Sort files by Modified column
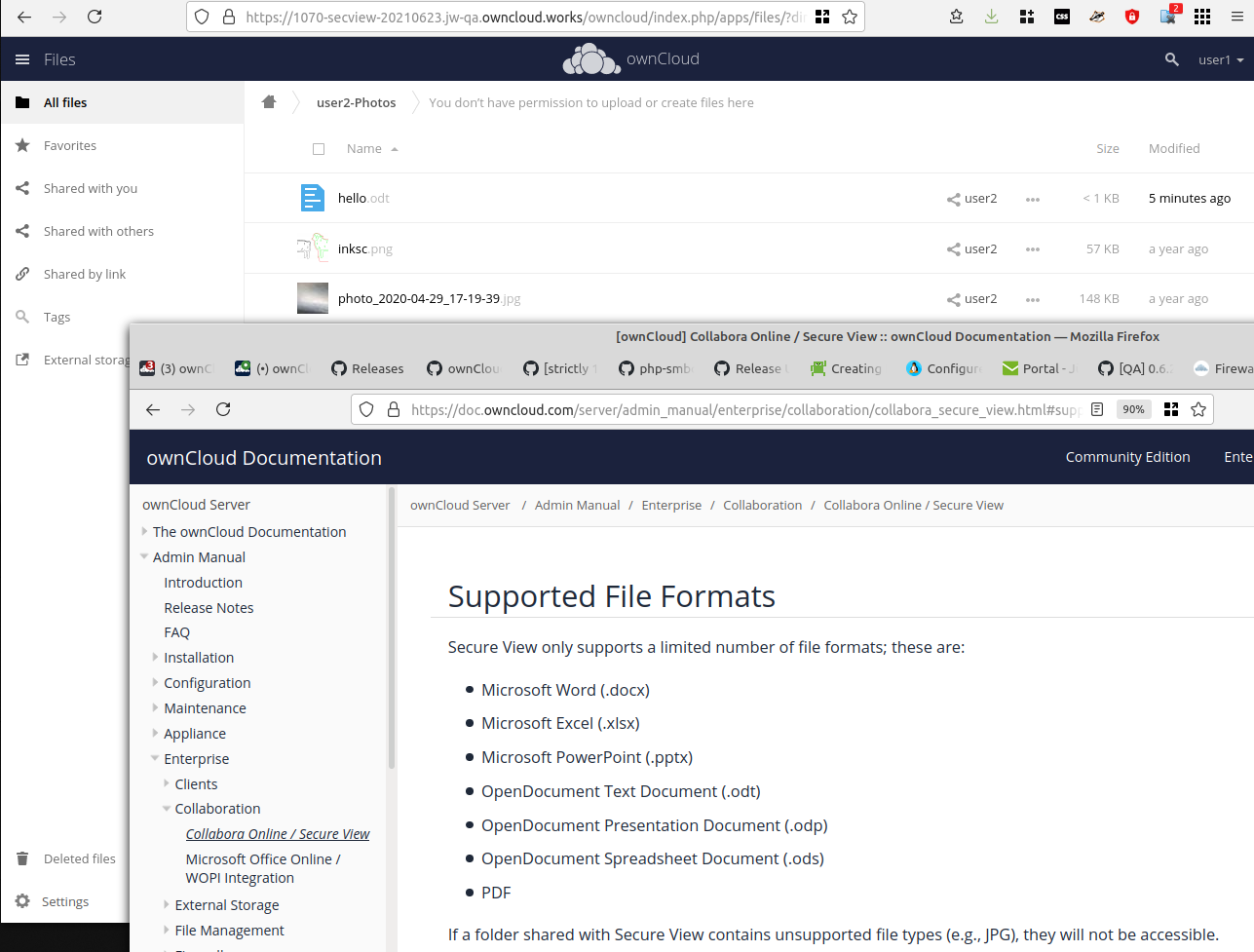The width and height of the screenshot is (1254, 952). click(x=1174, y=149)
